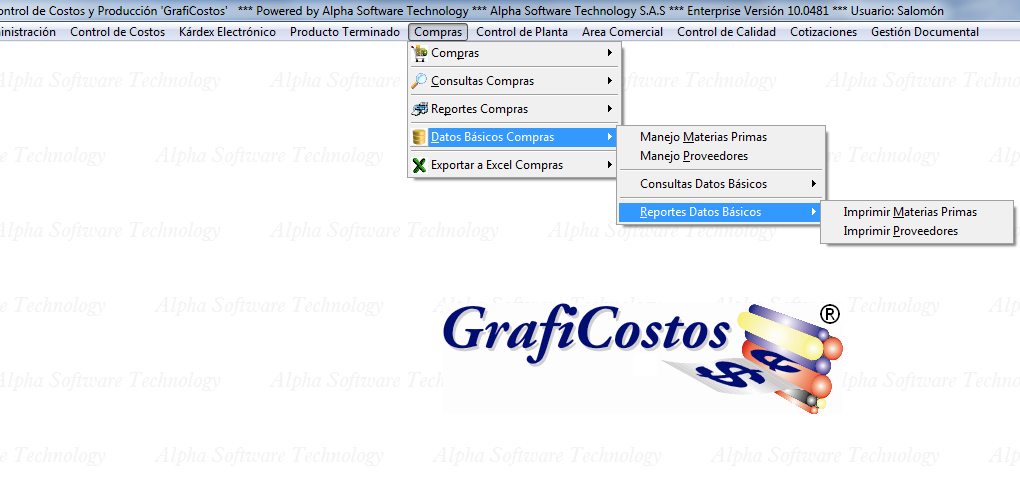
Task: Click the Excel icon for Exportar a Excel
Action: click(420, 165)
